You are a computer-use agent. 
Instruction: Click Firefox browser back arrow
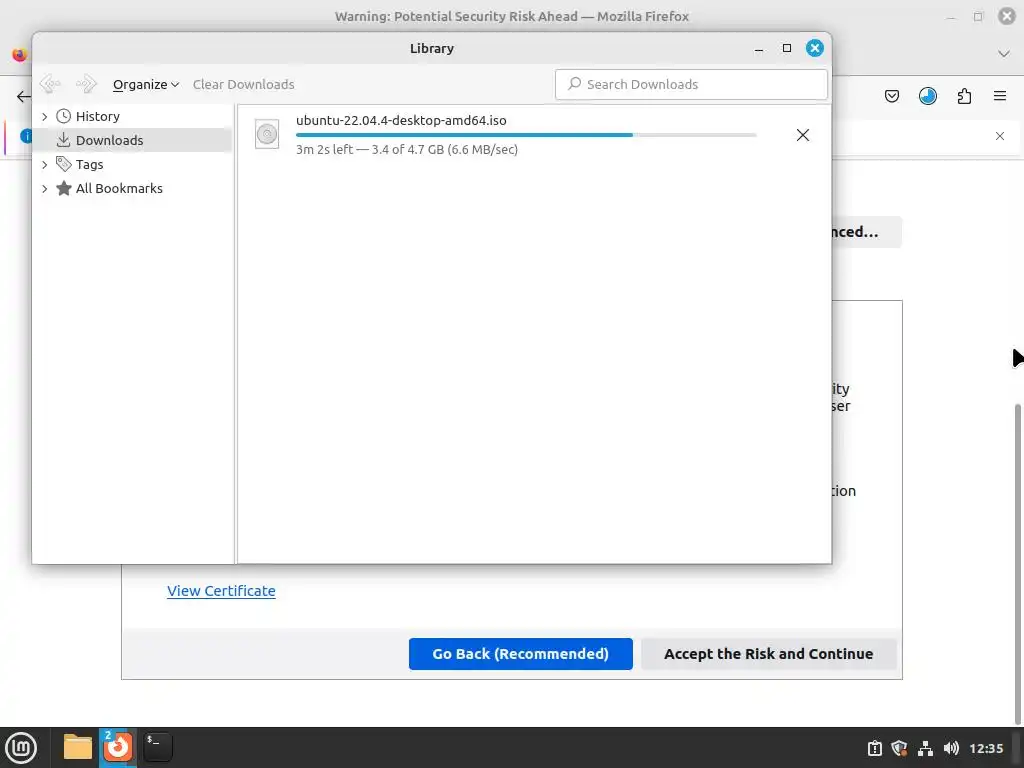(x=24, y=97)
